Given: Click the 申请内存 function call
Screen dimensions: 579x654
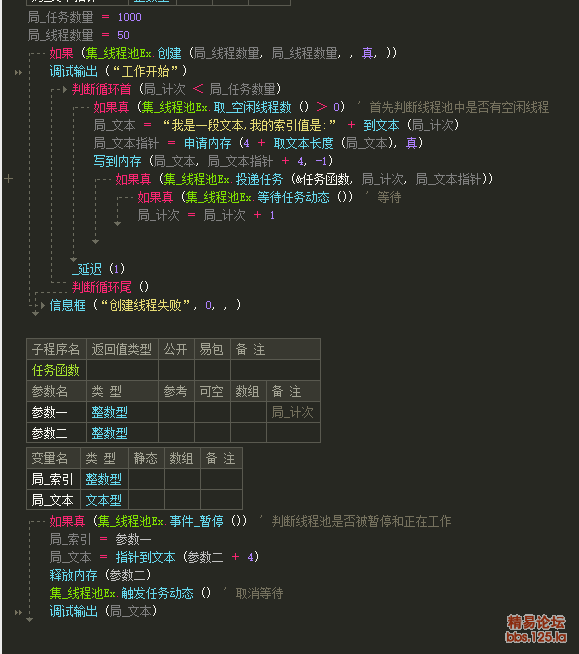Looking at the screenshot, I should pos(208,143).
